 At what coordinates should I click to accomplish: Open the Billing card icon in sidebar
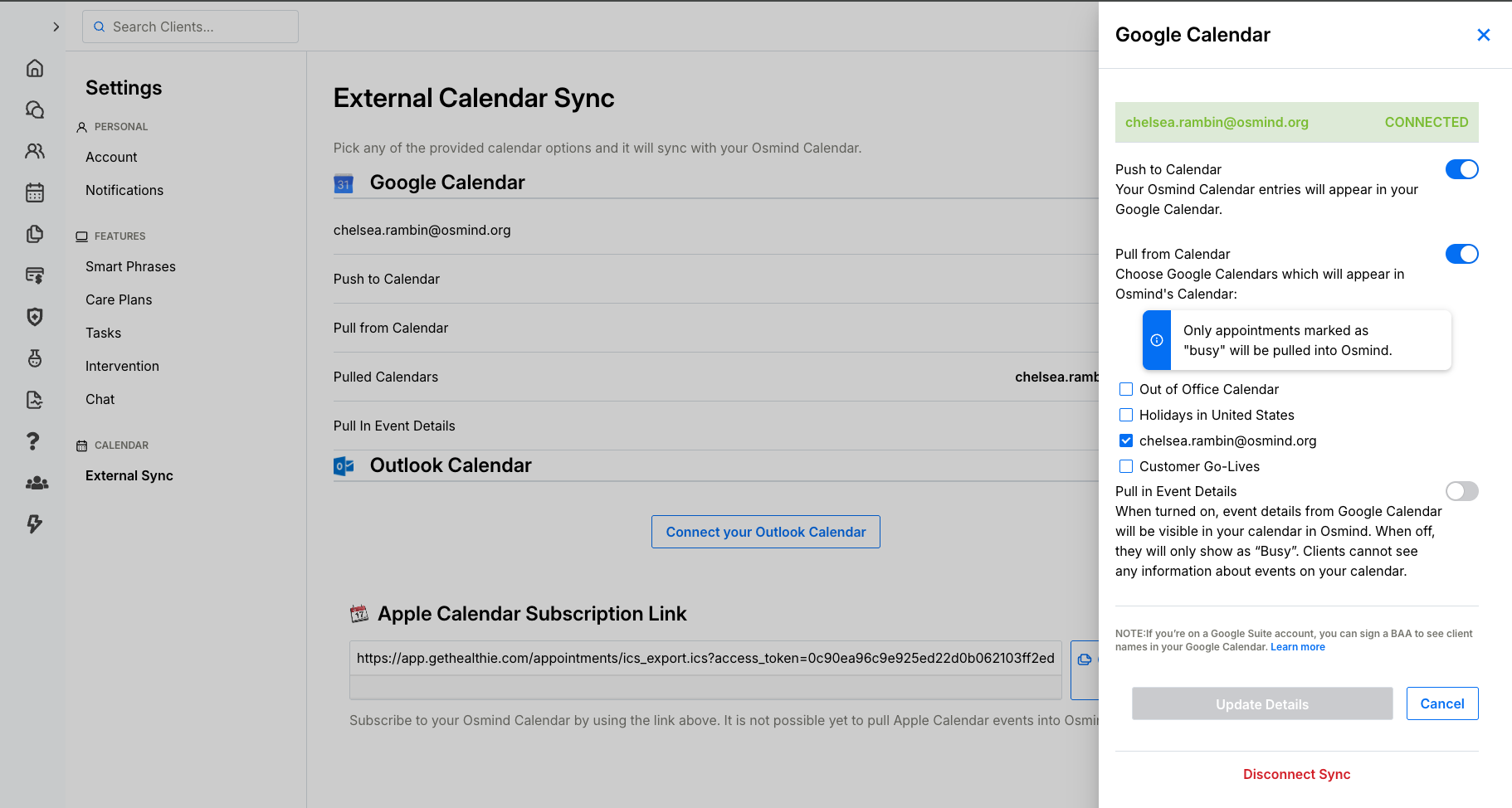click(35, 275)
